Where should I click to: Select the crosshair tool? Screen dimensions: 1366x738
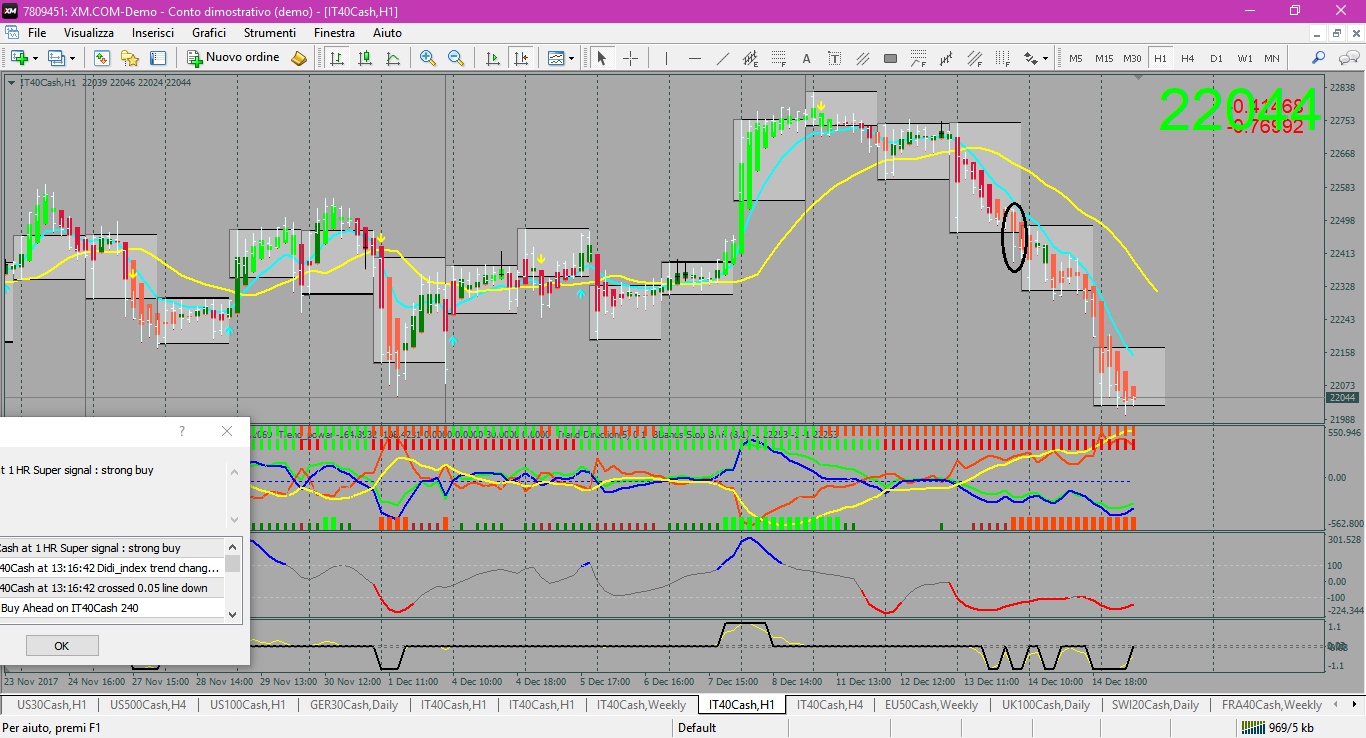pos(631,58)
